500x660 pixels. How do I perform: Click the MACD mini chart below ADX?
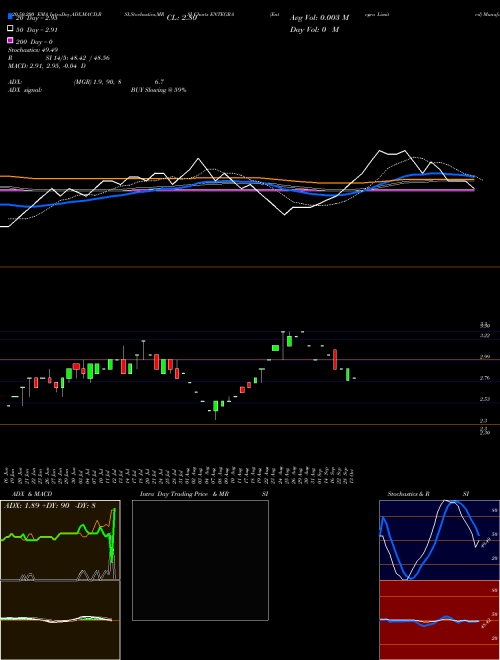(x=60, y=620)
